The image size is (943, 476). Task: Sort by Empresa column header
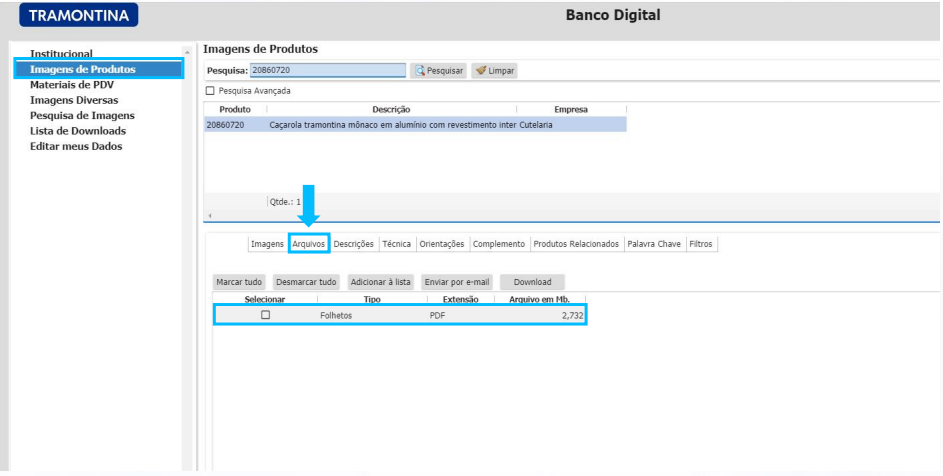tap(571, 110)
